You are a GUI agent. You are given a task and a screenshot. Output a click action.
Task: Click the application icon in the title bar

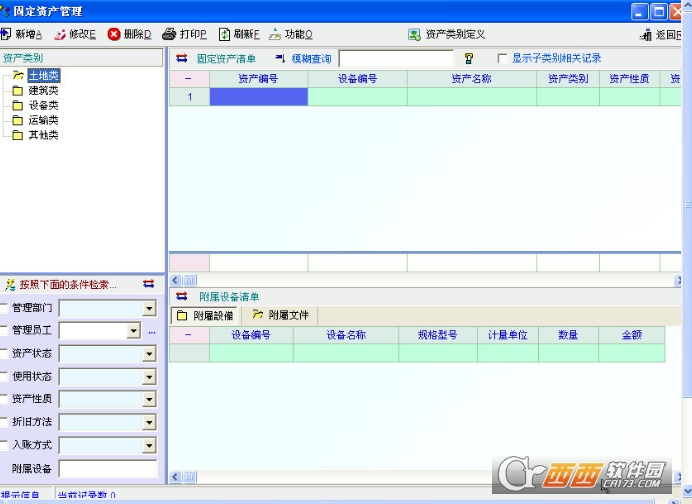(5, 11)
